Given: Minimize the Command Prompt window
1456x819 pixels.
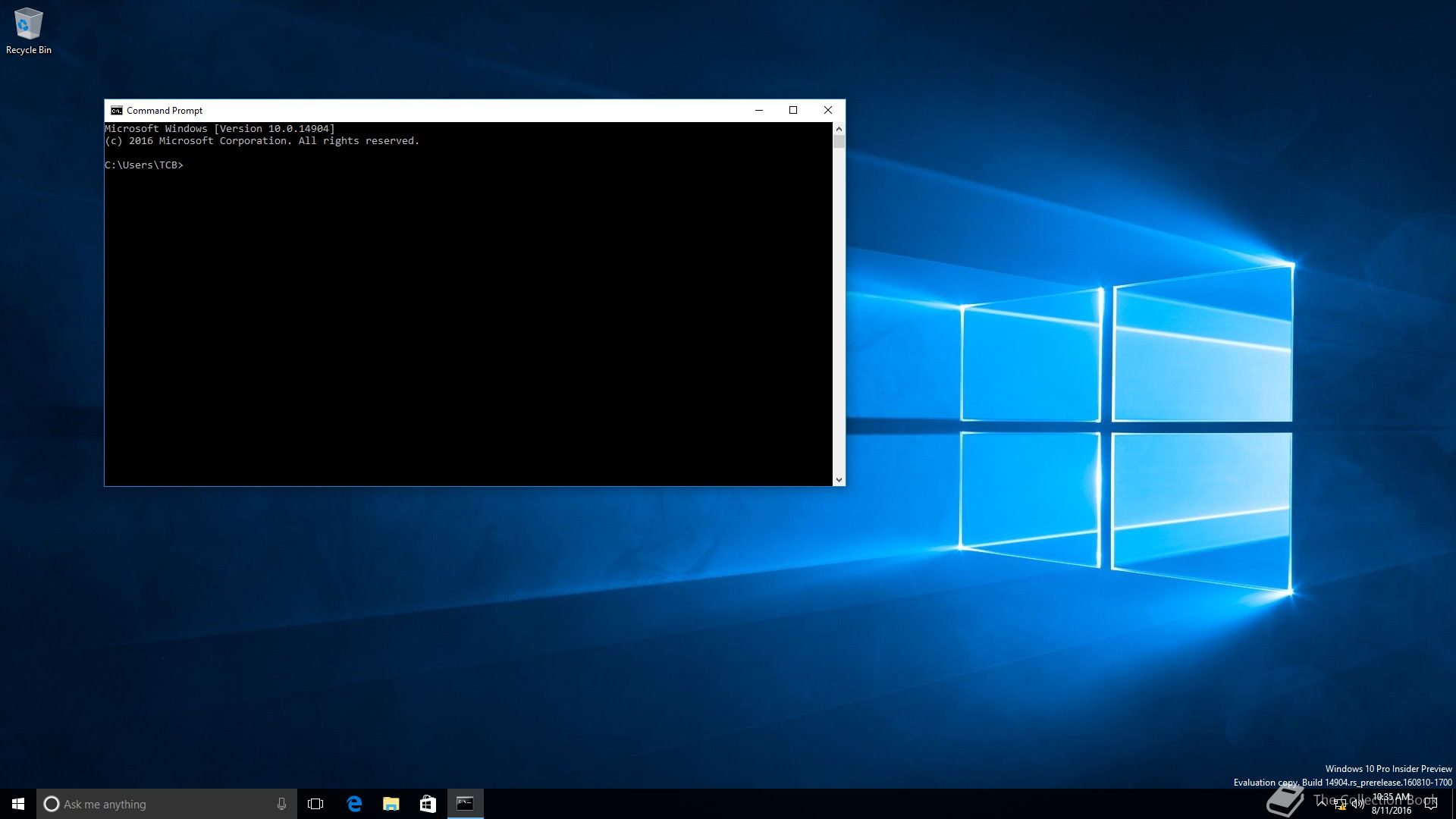Looking at the screenshot, I should coord(758,110).
